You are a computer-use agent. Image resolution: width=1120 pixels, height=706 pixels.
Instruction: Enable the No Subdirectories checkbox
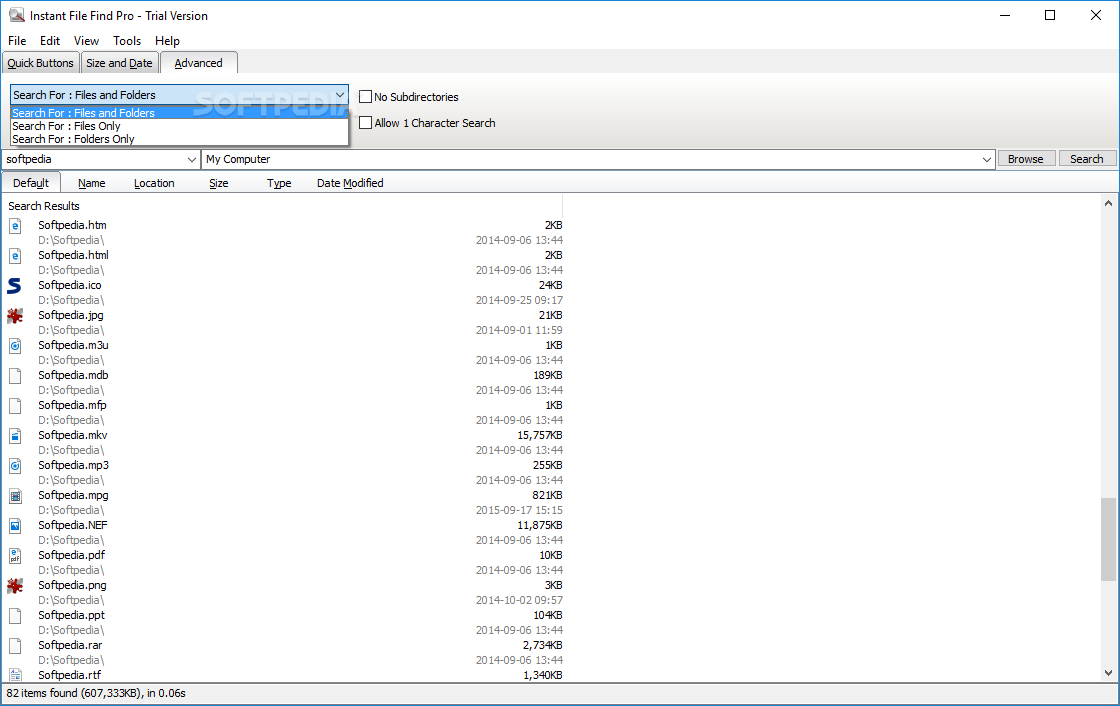[x=366, y=96]
